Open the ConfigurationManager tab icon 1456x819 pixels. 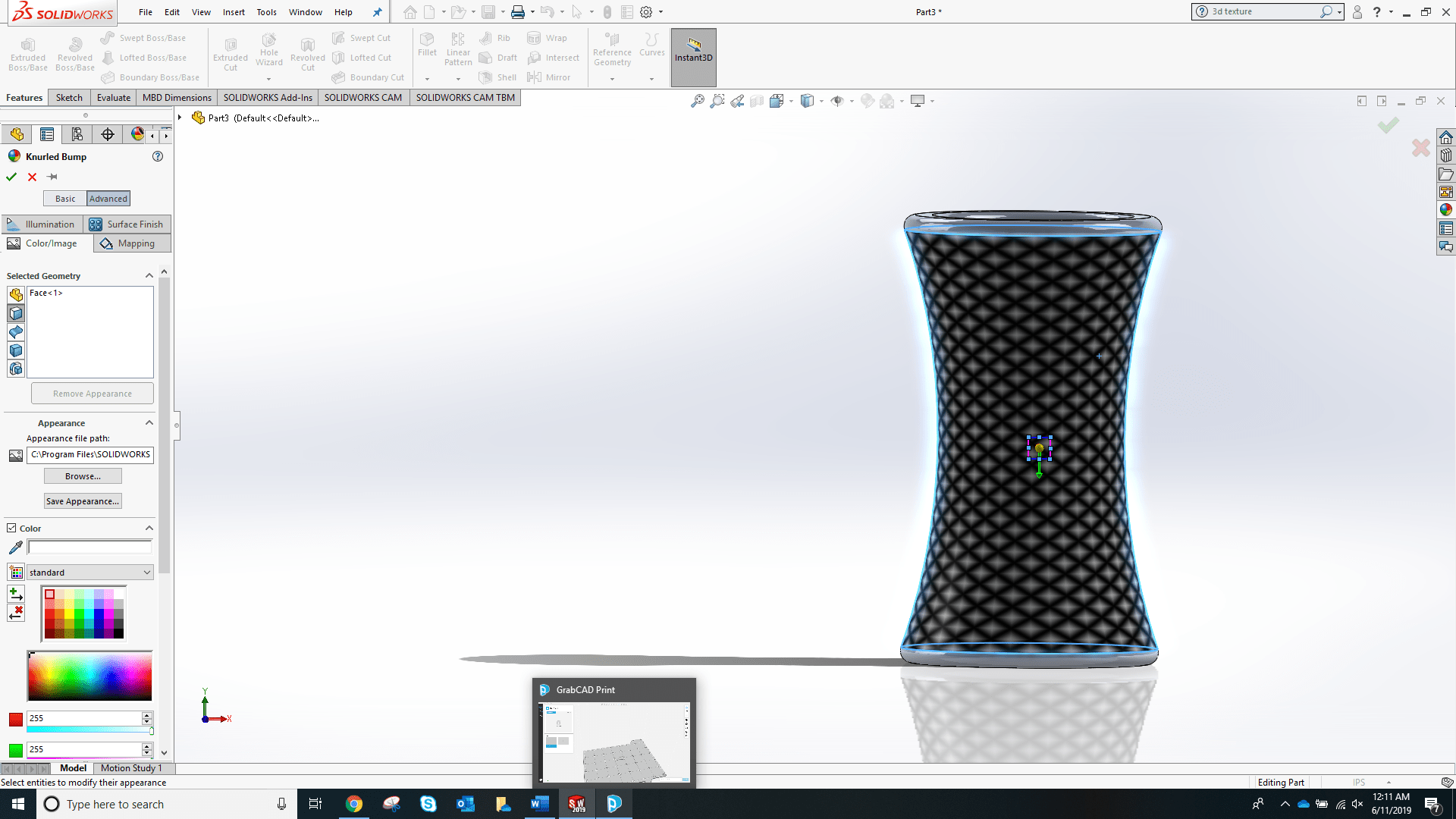coord(77,134)
